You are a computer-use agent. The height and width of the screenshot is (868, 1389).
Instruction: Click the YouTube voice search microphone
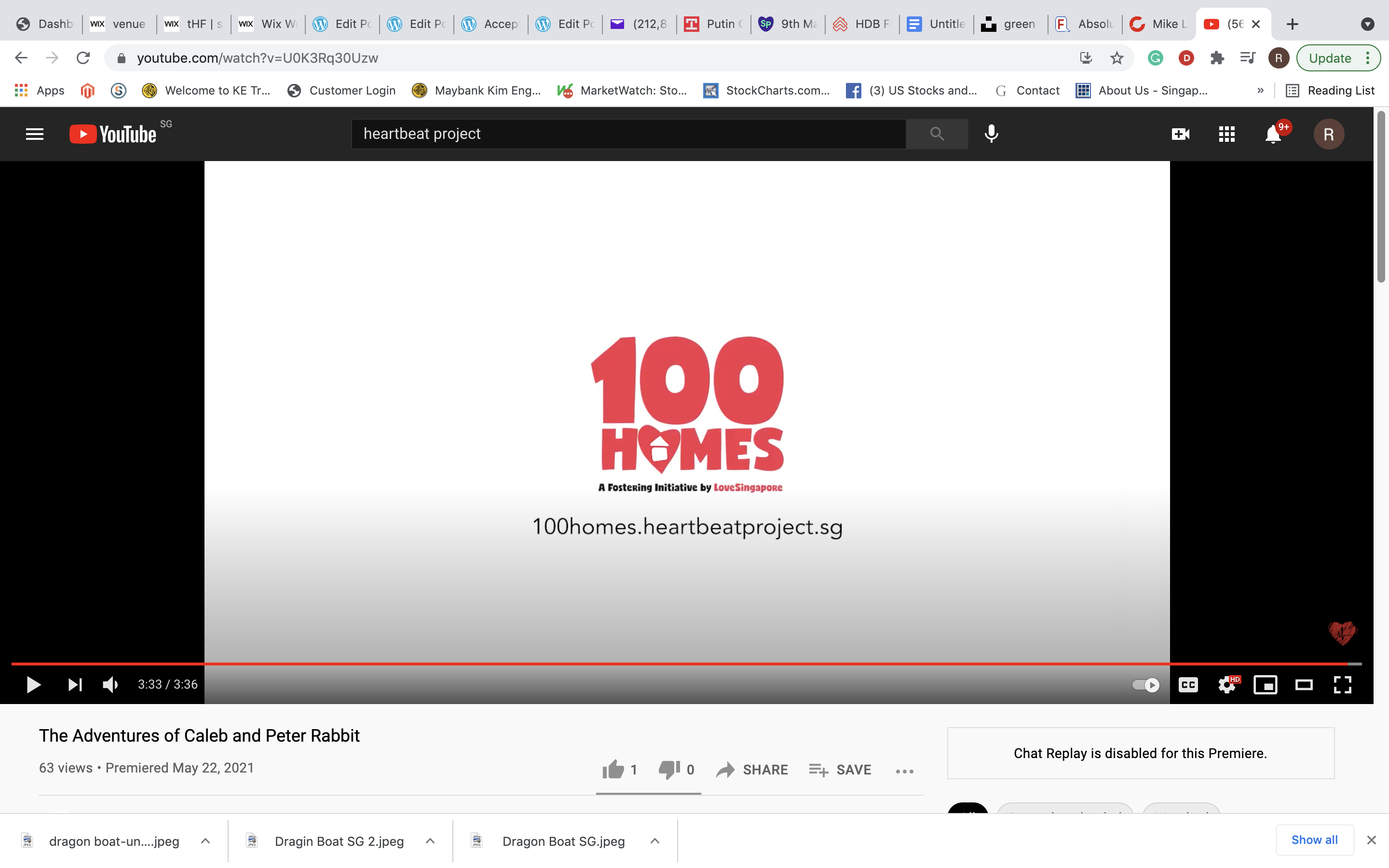click(991, 134)
